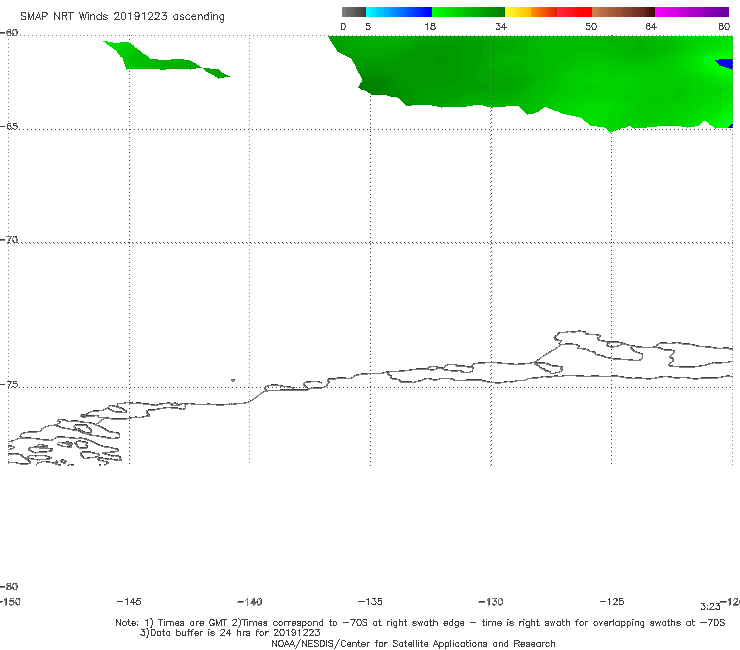Click the magenta-purple segment of the color bar
This screenshot has width=740, height=650.
pos(692,12)
